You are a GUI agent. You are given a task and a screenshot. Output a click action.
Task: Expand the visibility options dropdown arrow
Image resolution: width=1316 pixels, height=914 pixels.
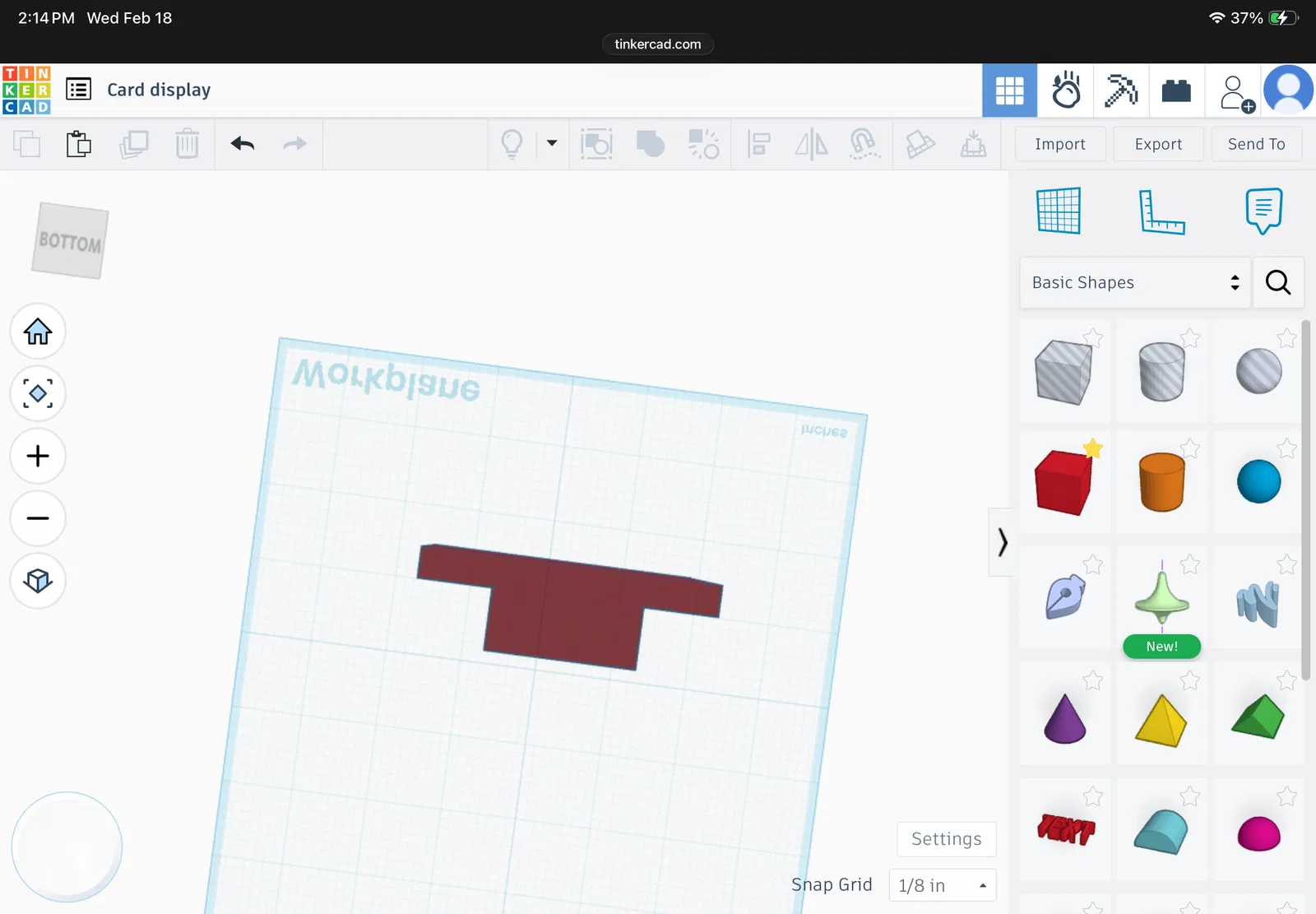552,143
